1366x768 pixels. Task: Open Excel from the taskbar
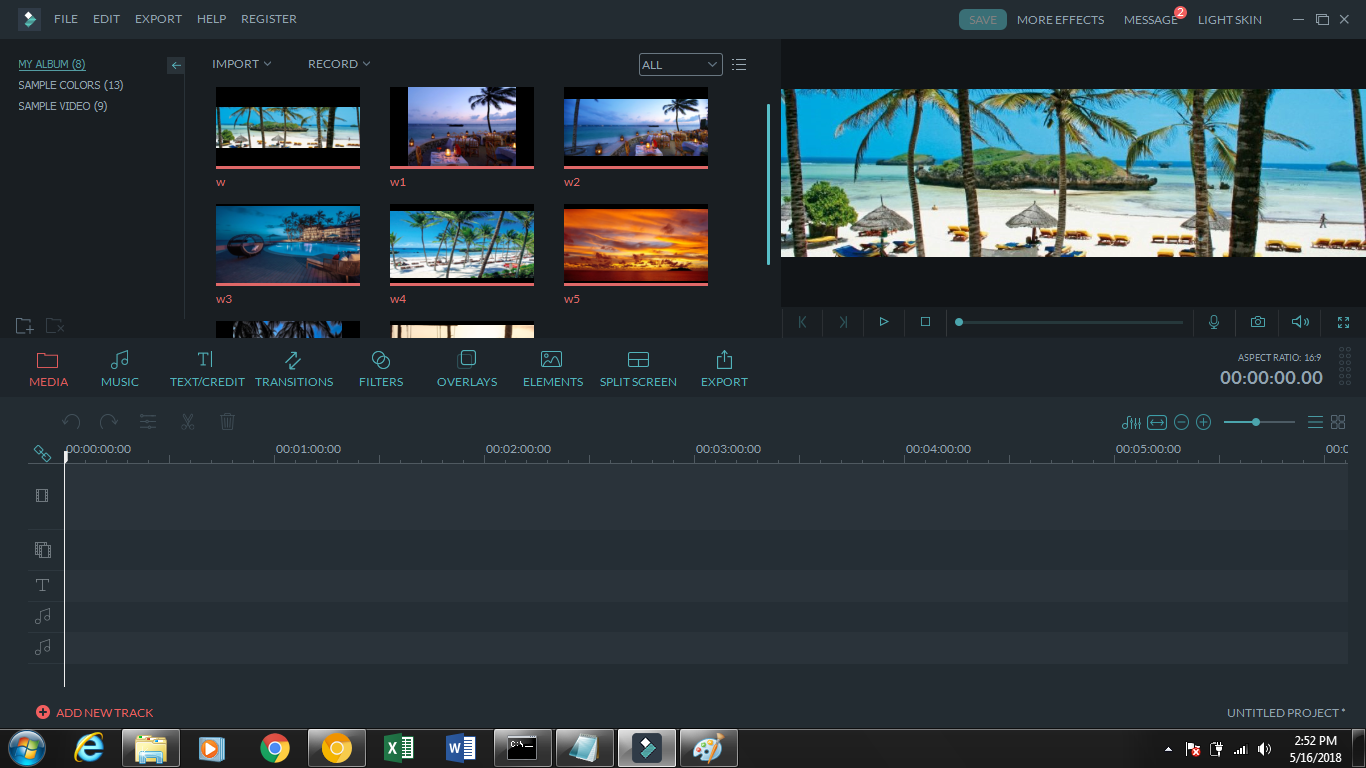coord(399,748)
